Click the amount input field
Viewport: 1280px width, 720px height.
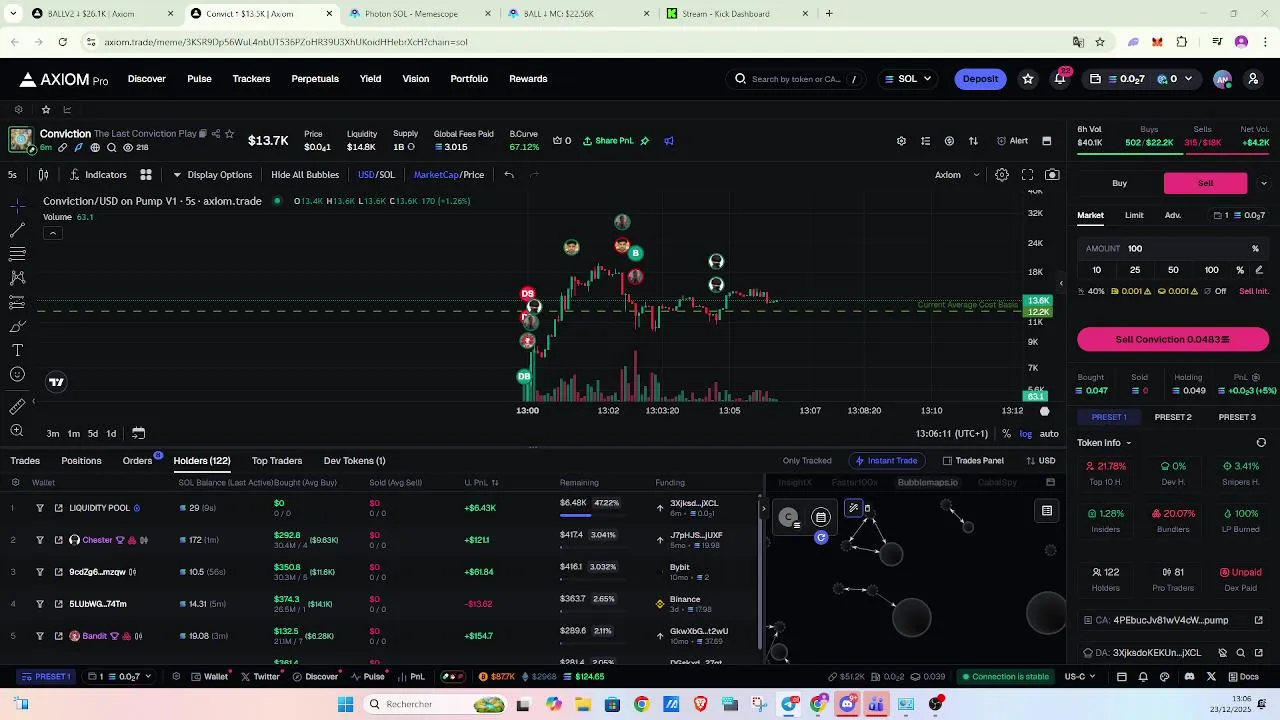1173,249
